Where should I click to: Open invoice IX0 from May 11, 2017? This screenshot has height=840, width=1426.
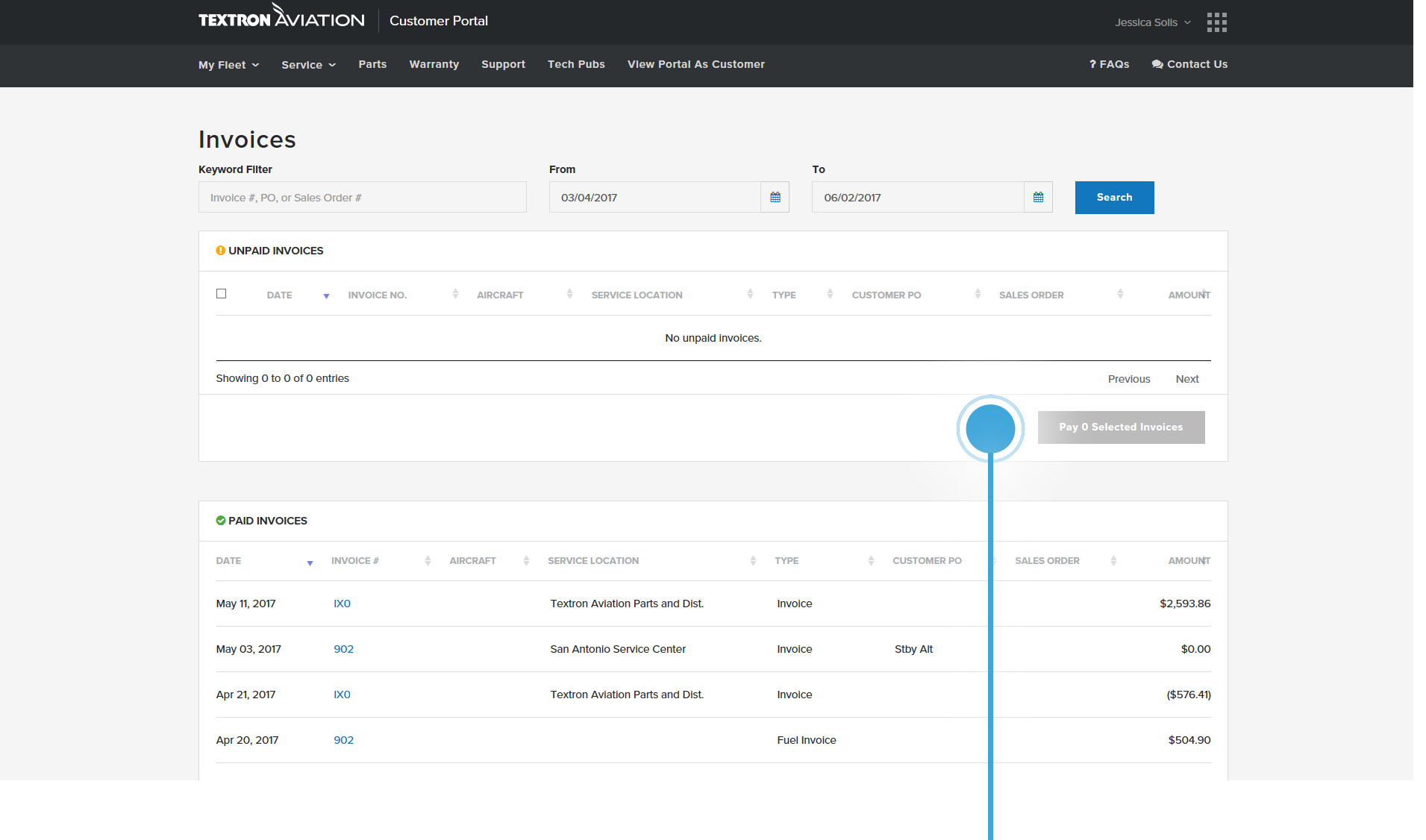click(342, 604)
